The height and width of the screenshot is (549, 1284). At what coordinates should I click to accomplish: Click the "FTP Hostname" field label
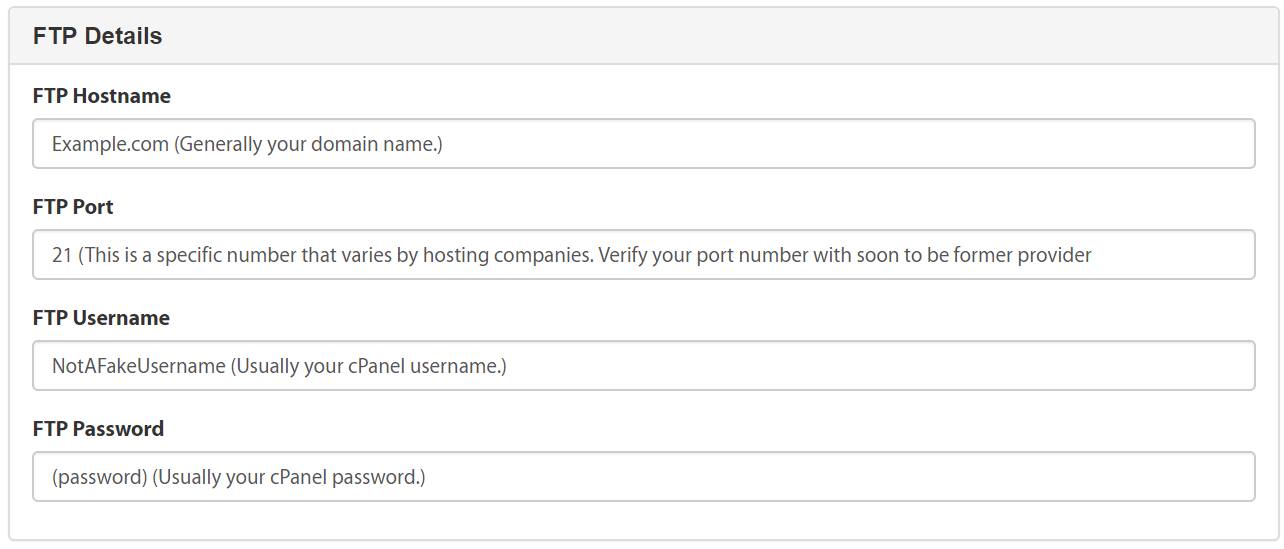click(102, 96)
